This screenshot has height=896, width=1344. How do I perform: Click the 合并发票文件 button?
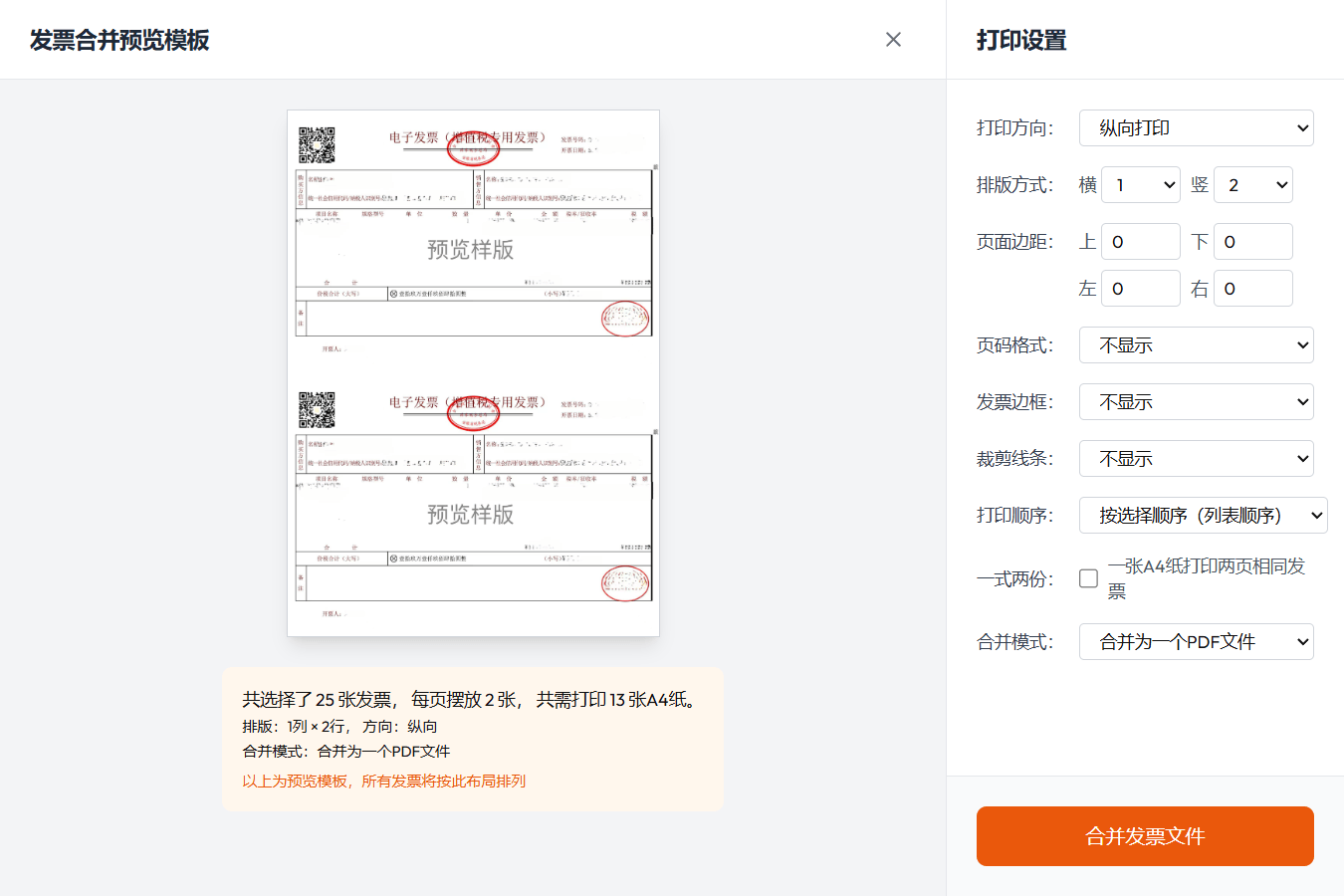coord(1145,836)
